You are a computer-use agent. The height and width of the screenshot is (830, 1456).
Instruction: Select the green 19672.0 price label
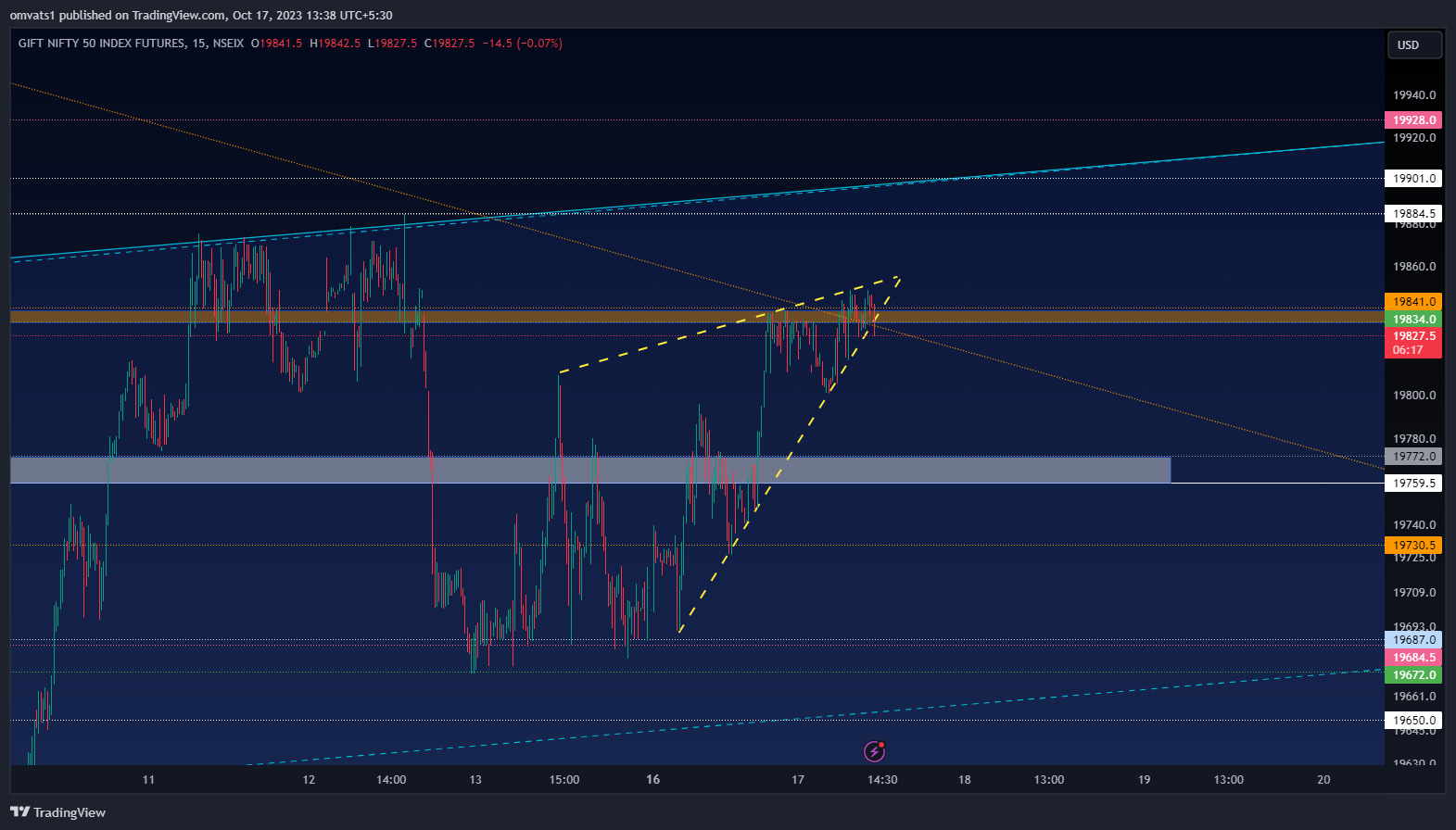pyautogui.click(x=1413, y=675)
